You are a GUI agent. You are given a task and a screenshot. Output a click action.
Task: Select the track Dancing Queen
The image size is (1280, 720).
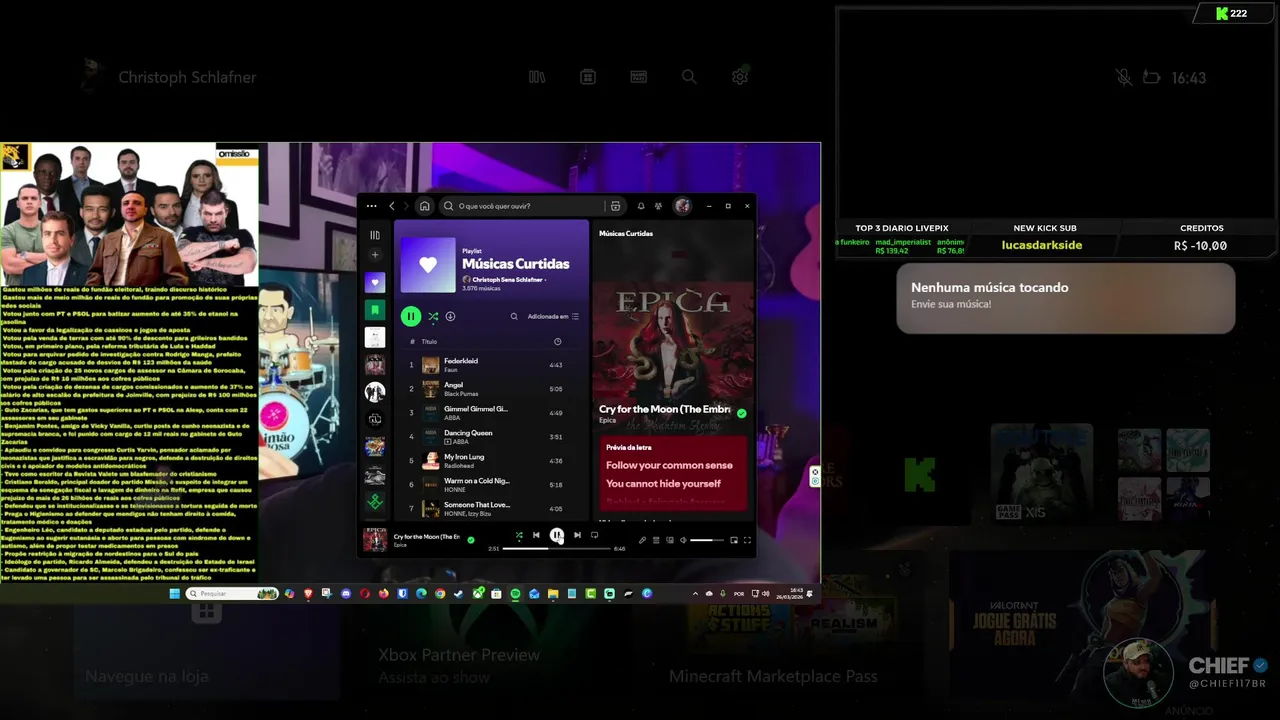pos(489,437)
